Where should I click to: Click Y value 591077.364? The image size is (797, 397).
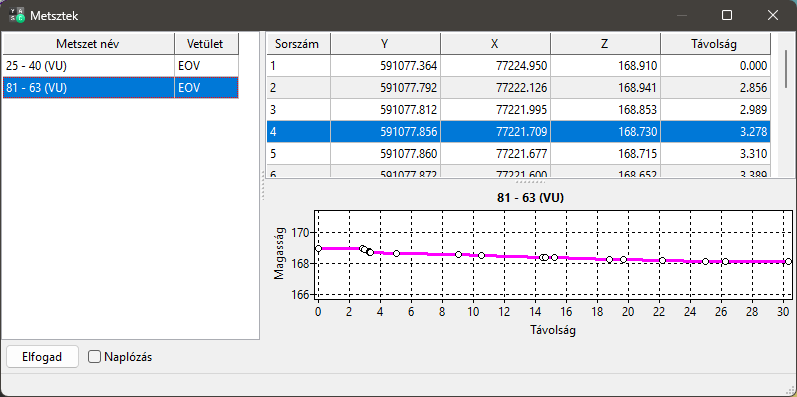click(x=408, y=66)
